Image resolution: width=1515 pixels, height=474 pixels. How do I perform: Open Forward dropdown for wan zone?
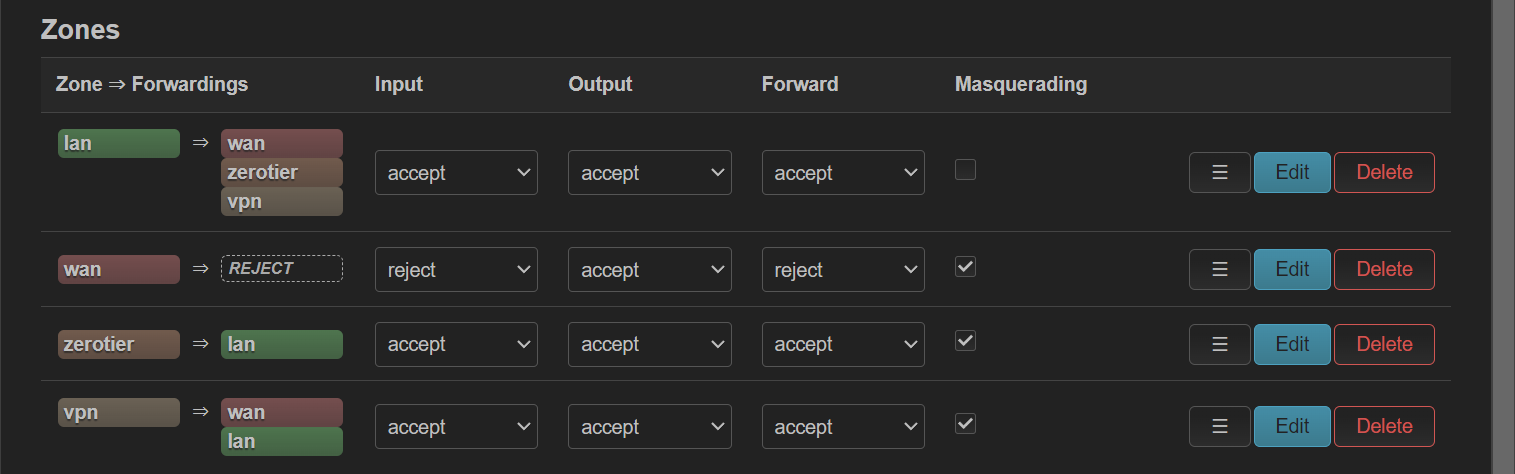click(843, 270)
